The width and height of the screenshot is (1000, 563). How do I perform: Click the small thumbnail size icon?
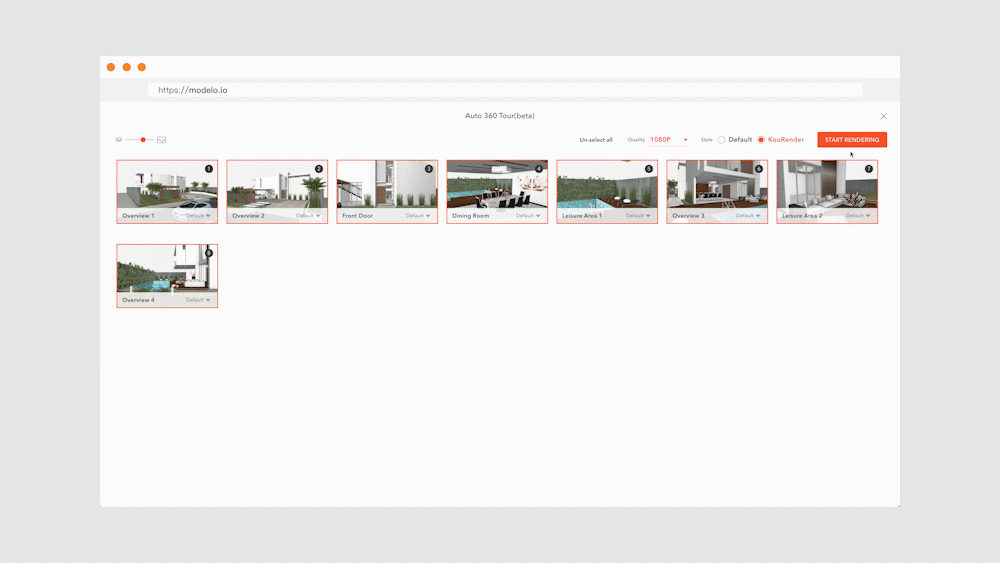pos(119,140)
